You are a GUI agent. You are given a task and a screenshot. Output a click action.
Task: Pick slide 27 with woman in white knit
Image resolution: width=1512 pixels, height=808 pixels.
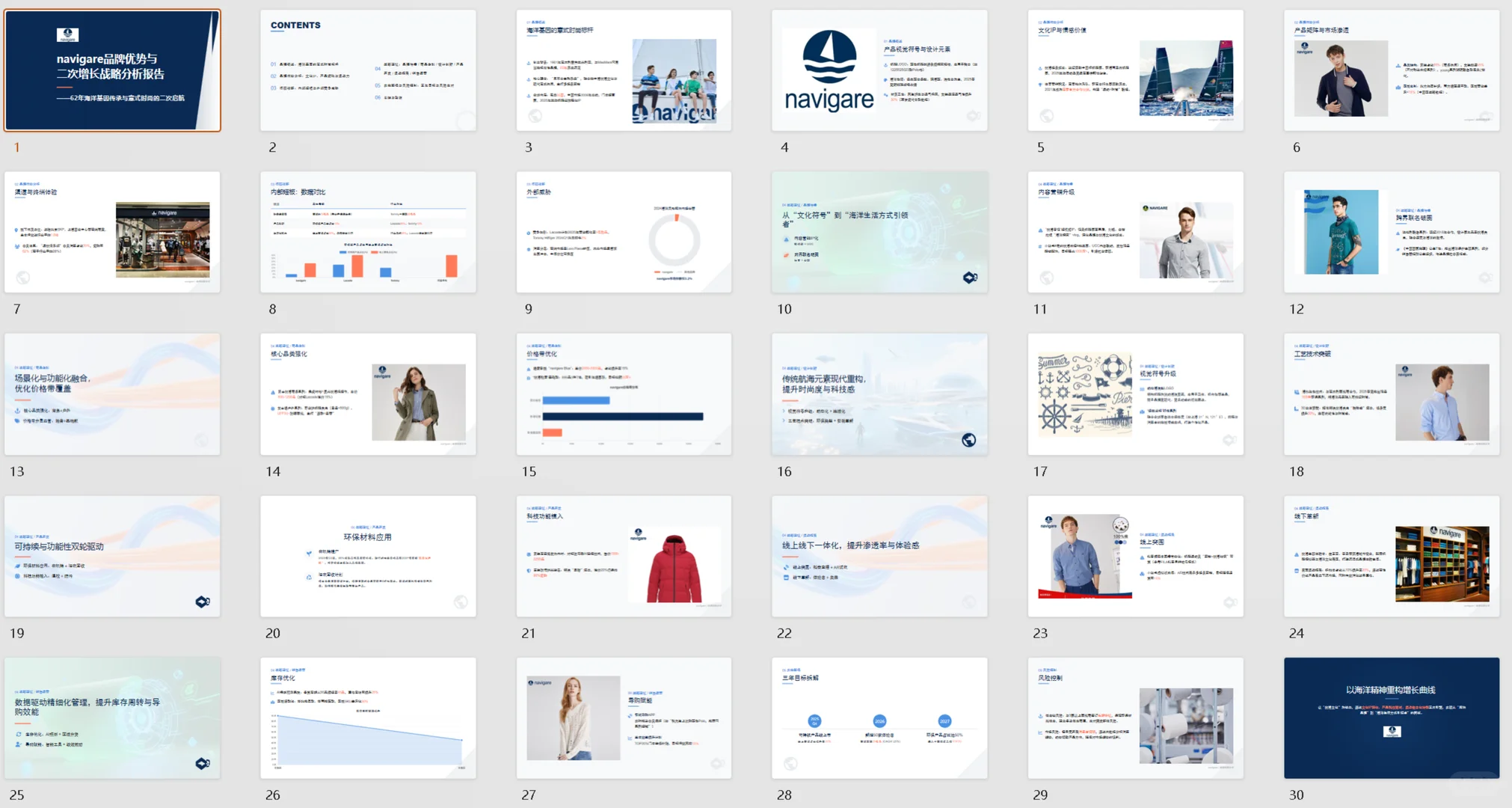pyautogui.click(x=624, y=718)
